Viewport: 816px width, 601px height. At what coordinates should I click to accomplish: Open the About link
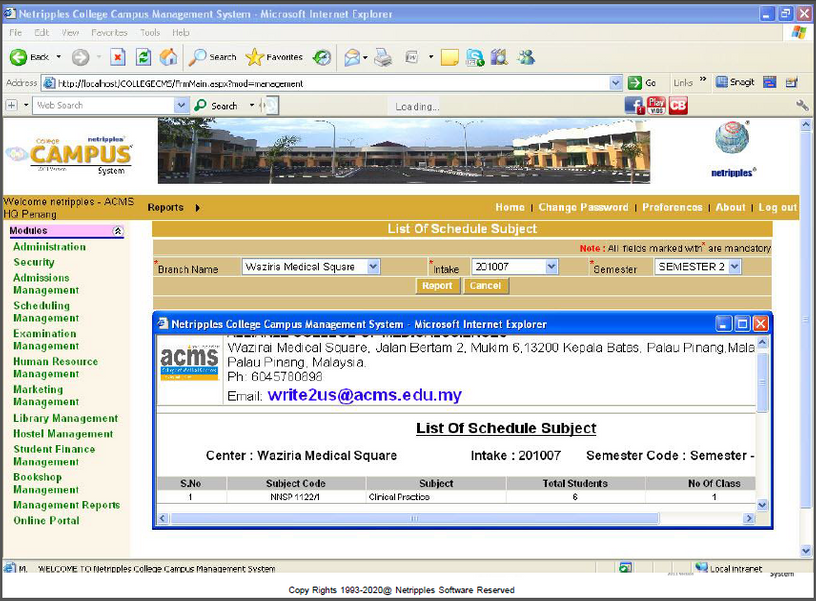point(731,207)
